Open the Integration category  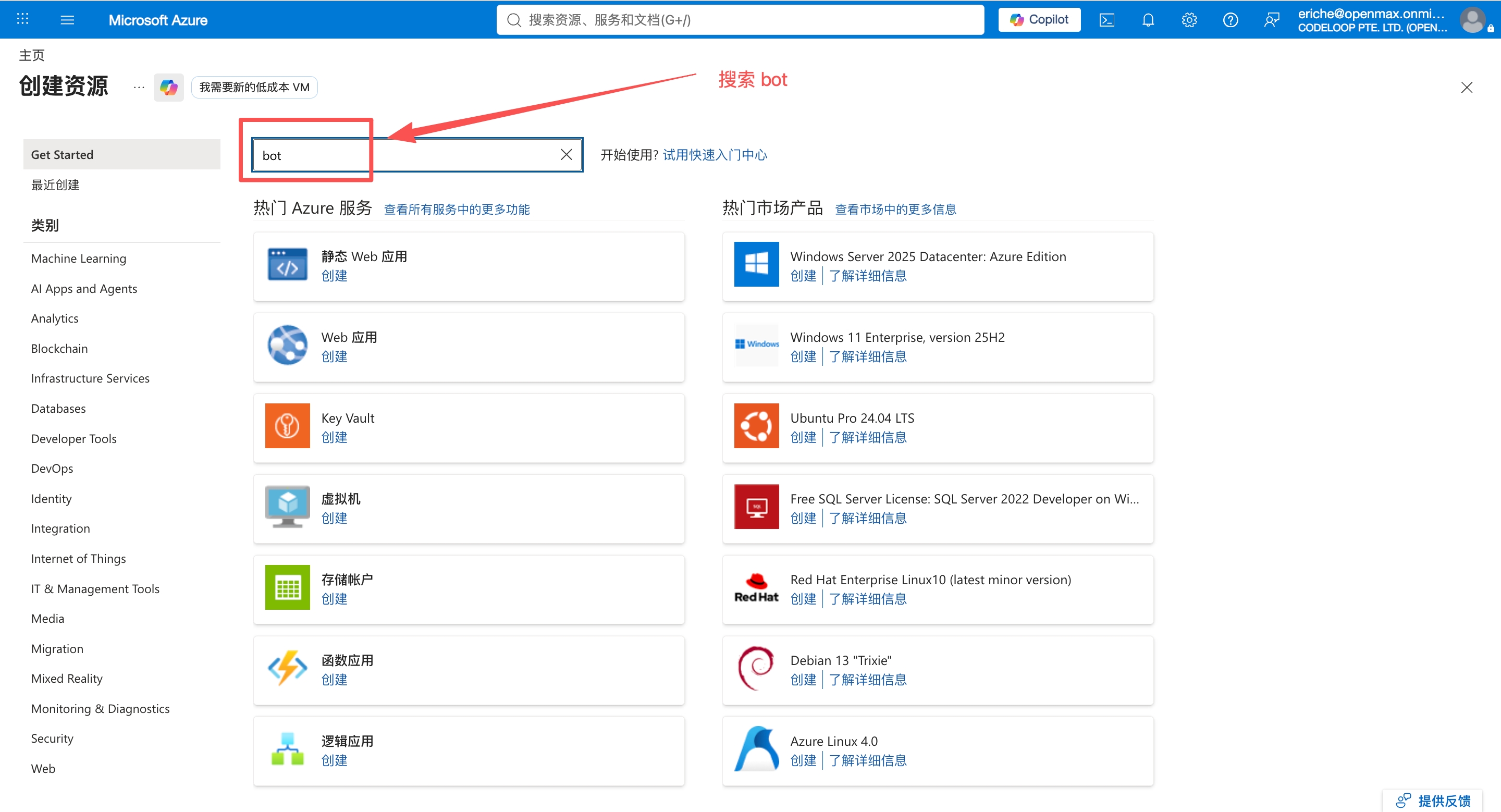click(60, 528)
